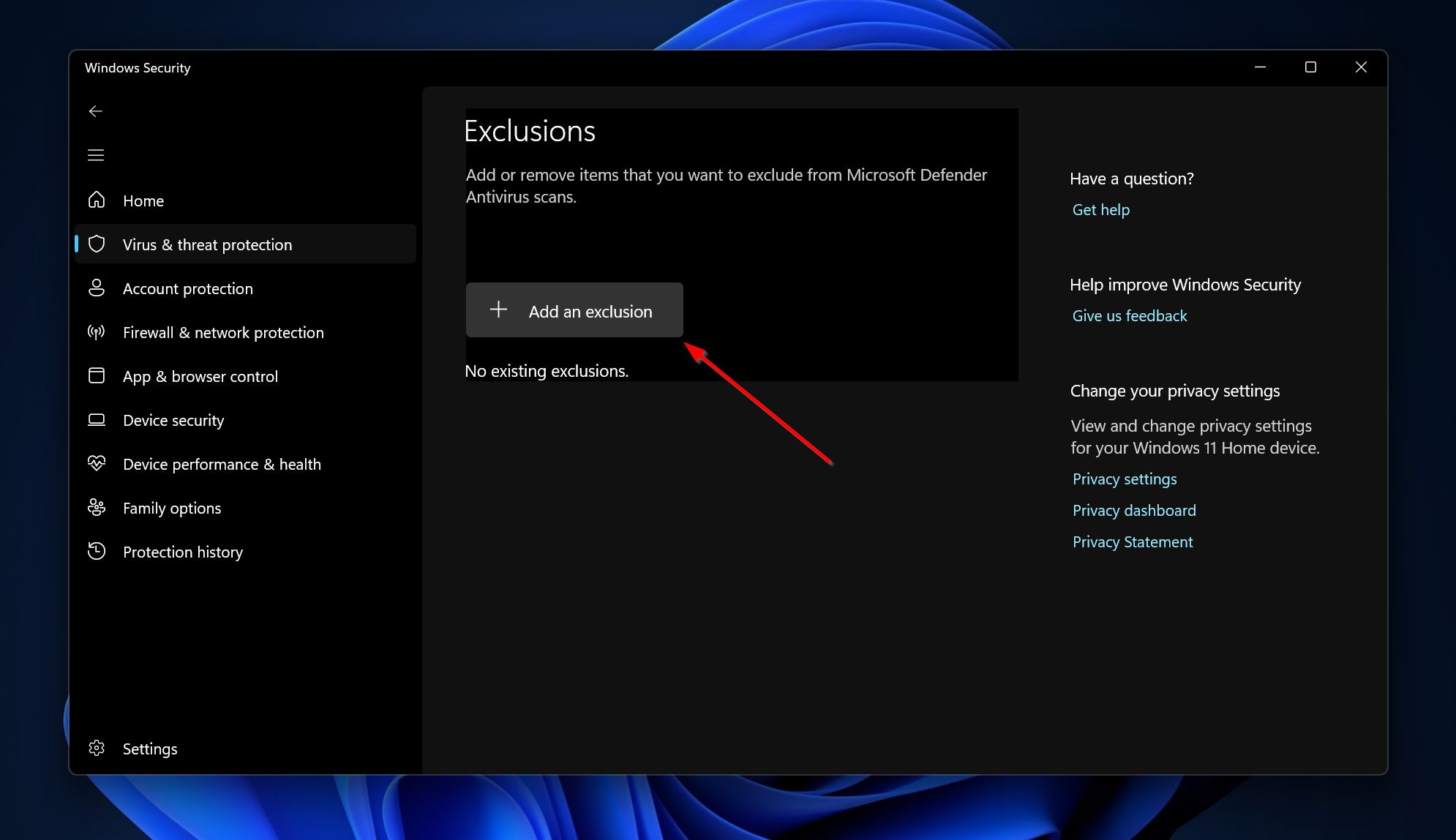Select Virus & threat protection icon

tap(96, 244)
